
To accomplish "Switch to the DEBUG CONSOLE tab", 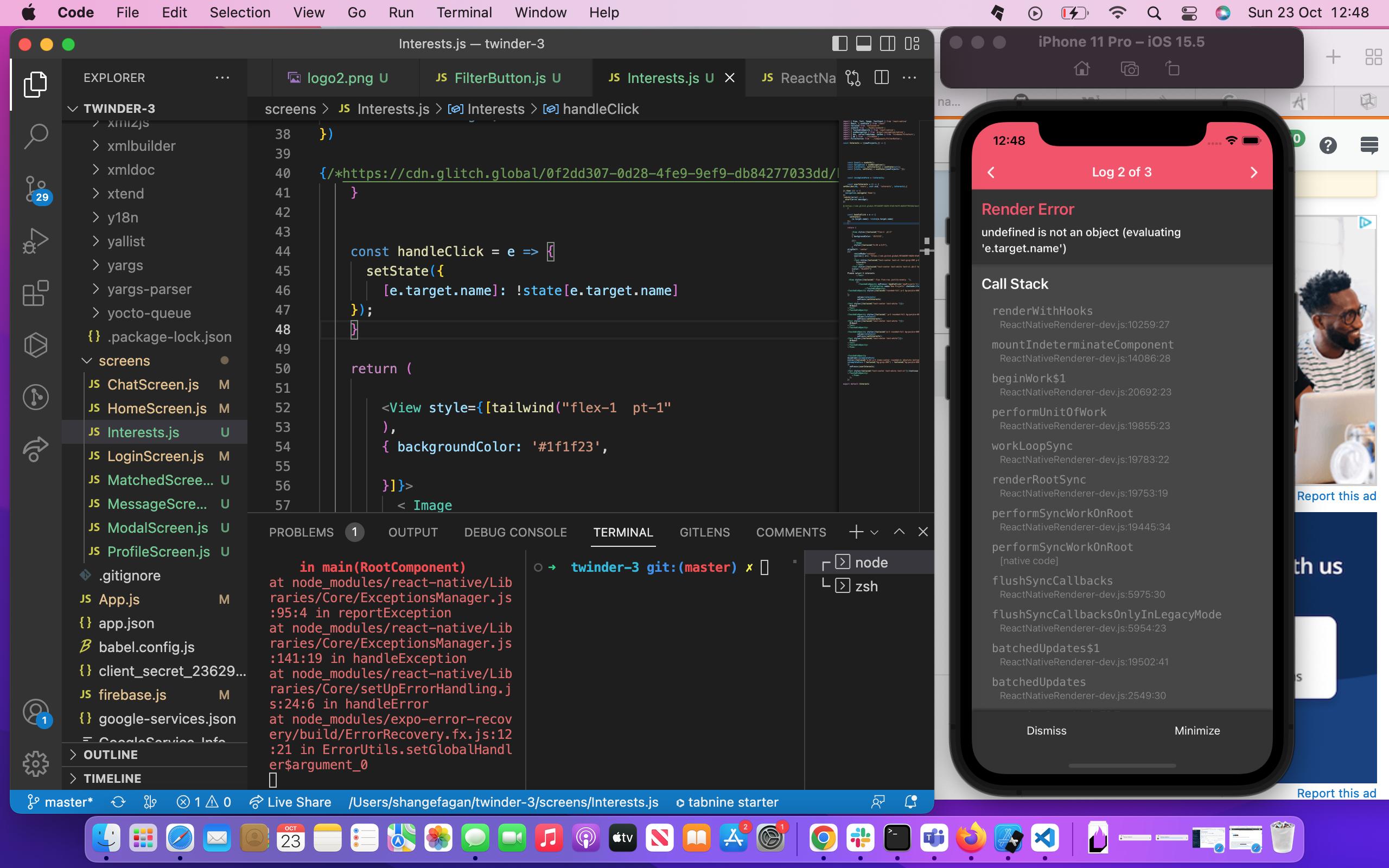I will pyautogui.click(x=515, y=532).
